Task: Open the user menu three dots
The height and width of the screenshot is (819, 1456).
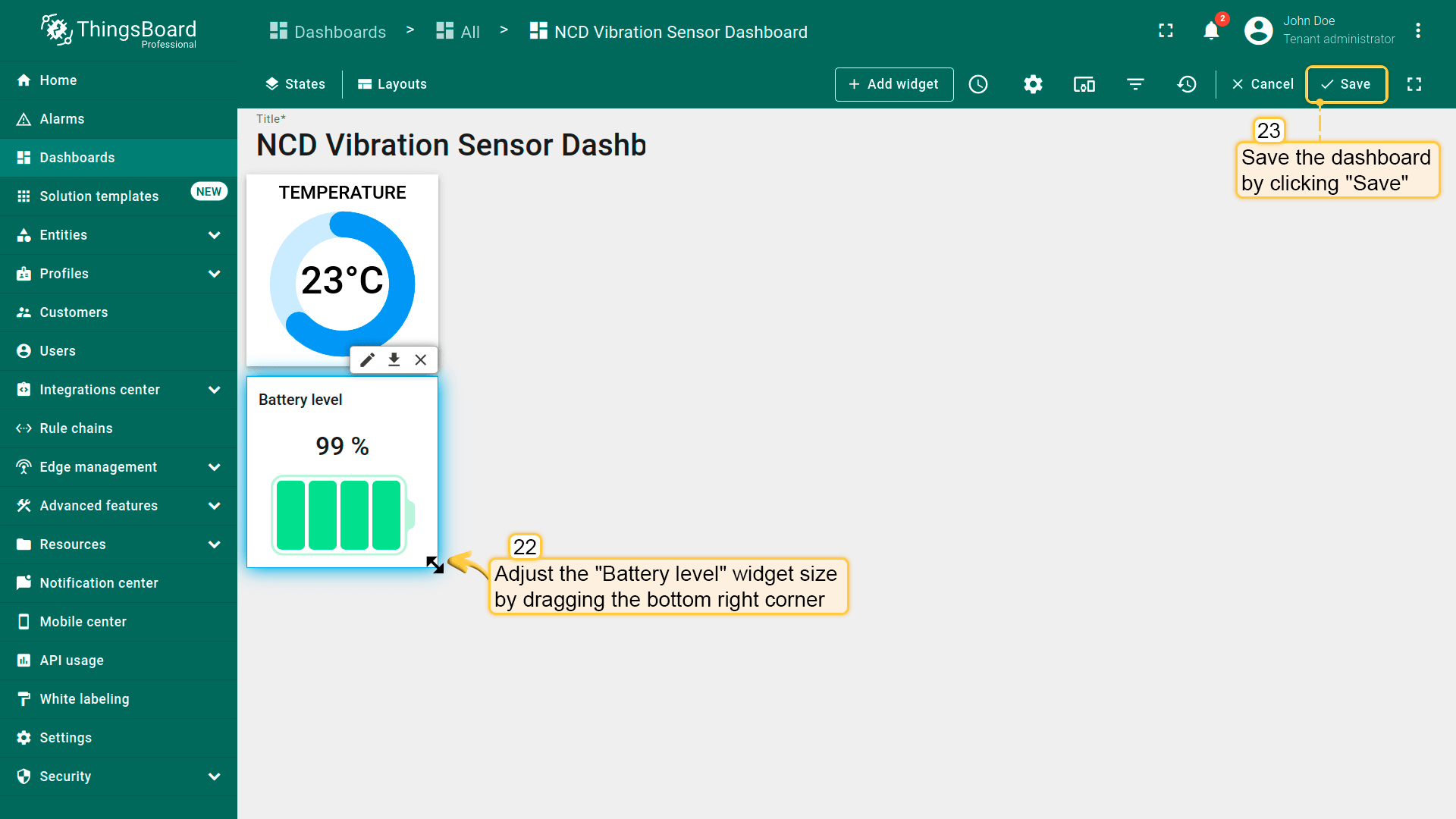Action: tap(1418, 31)
